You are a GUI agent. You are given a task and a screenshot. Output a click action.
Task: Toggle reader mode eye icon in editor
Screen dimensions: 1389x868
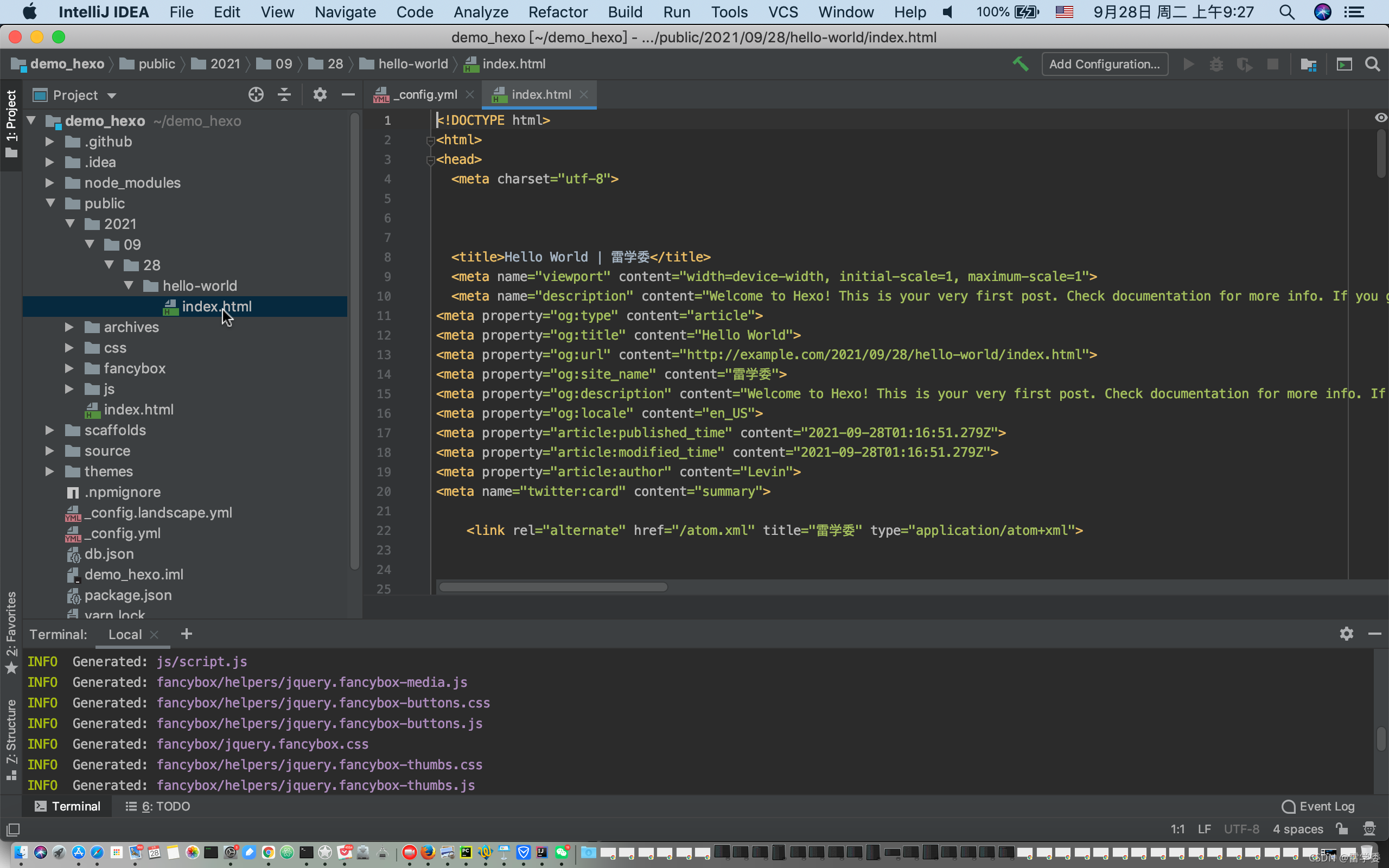[1380, 118]
